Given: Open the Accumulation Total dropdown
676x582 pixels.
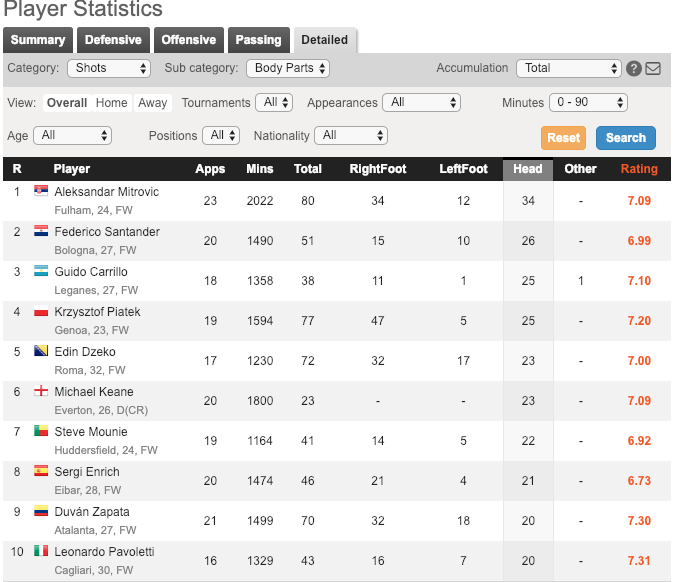Looking at the screenshot, I should 569,69.
